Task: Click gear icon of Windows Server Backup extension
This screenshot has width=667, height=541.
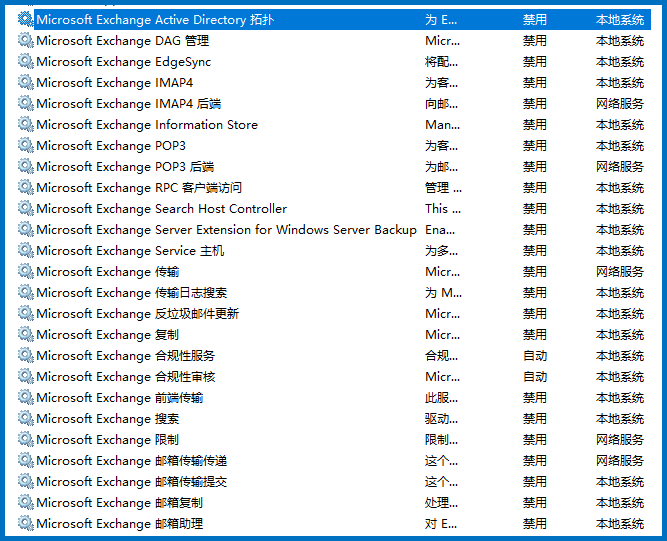Action: (26, 229)
